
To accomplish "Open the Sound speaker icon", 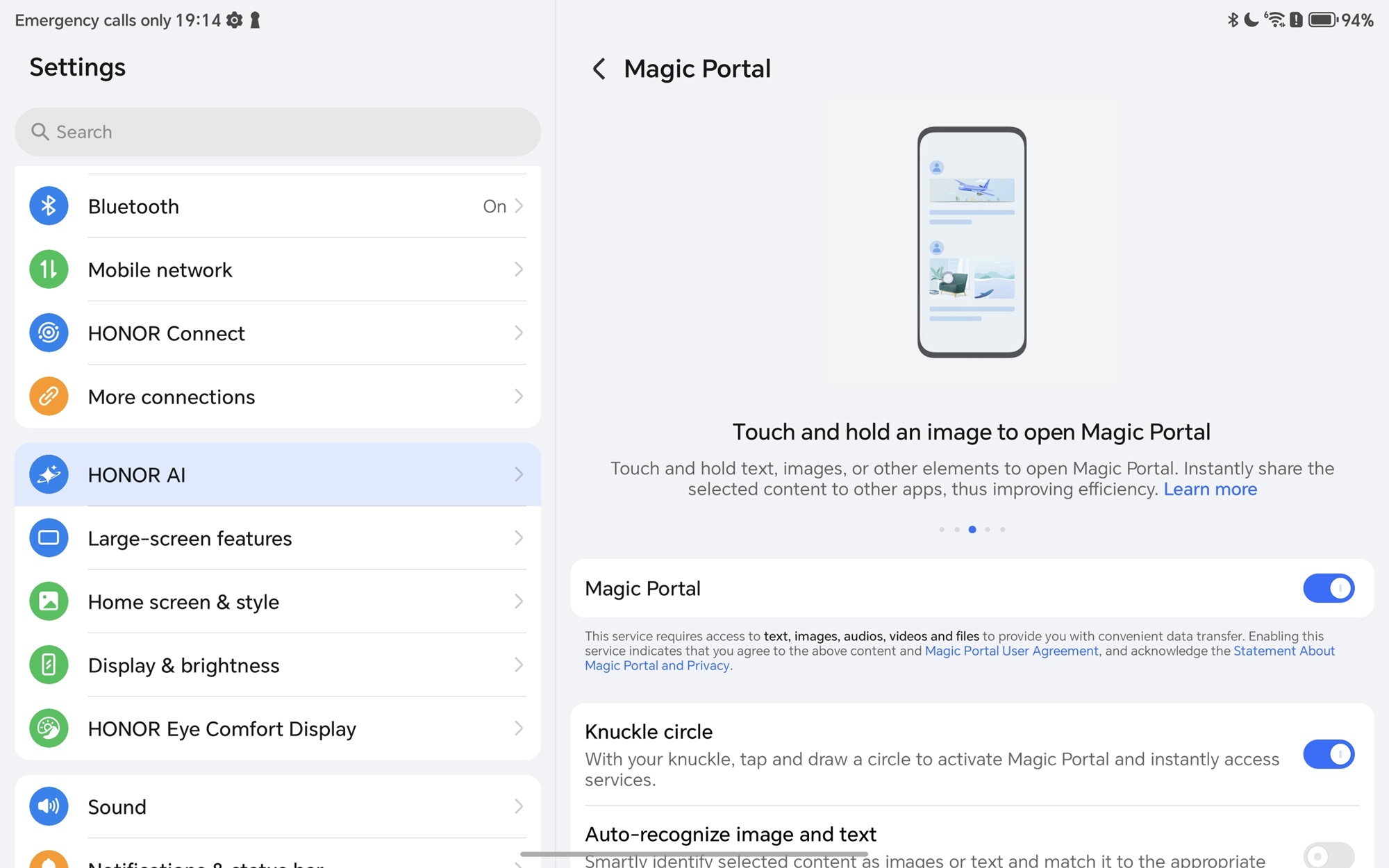I will [x=49, y=806].
